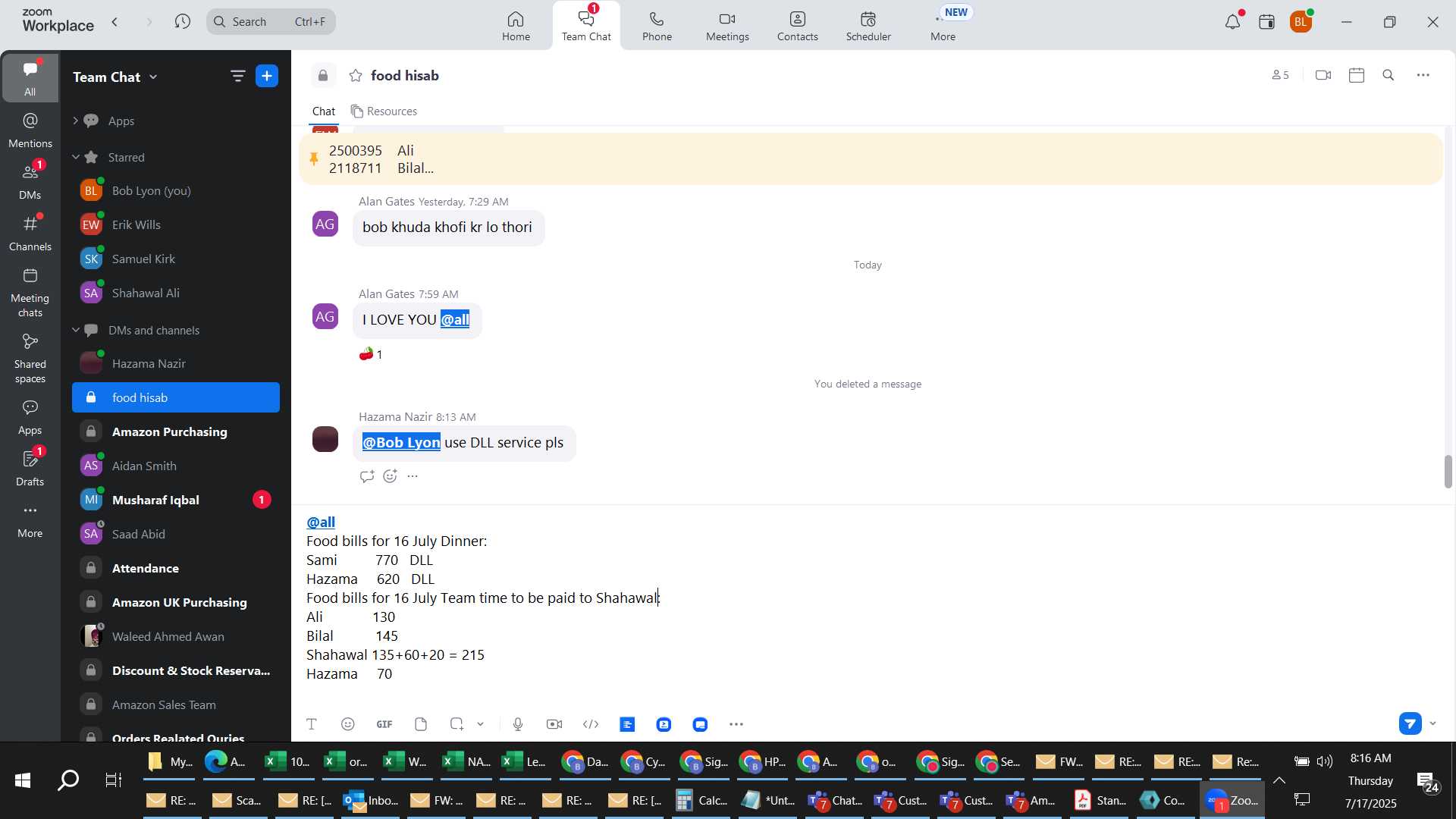Open the GIF picker
The width and height of the screenshot is (1456, 819).
pos(384,725)
